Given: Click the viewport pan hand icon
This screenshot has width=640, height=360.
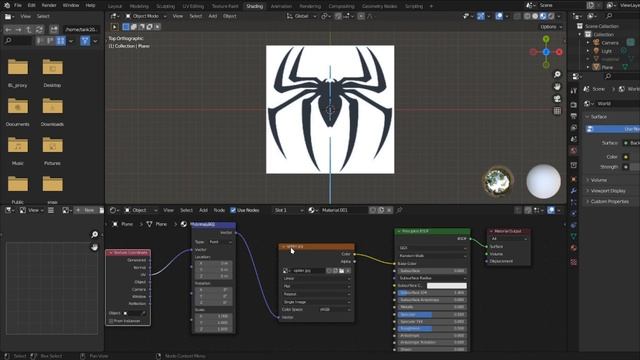Looking at the screenshot, I should click(557, 87).
